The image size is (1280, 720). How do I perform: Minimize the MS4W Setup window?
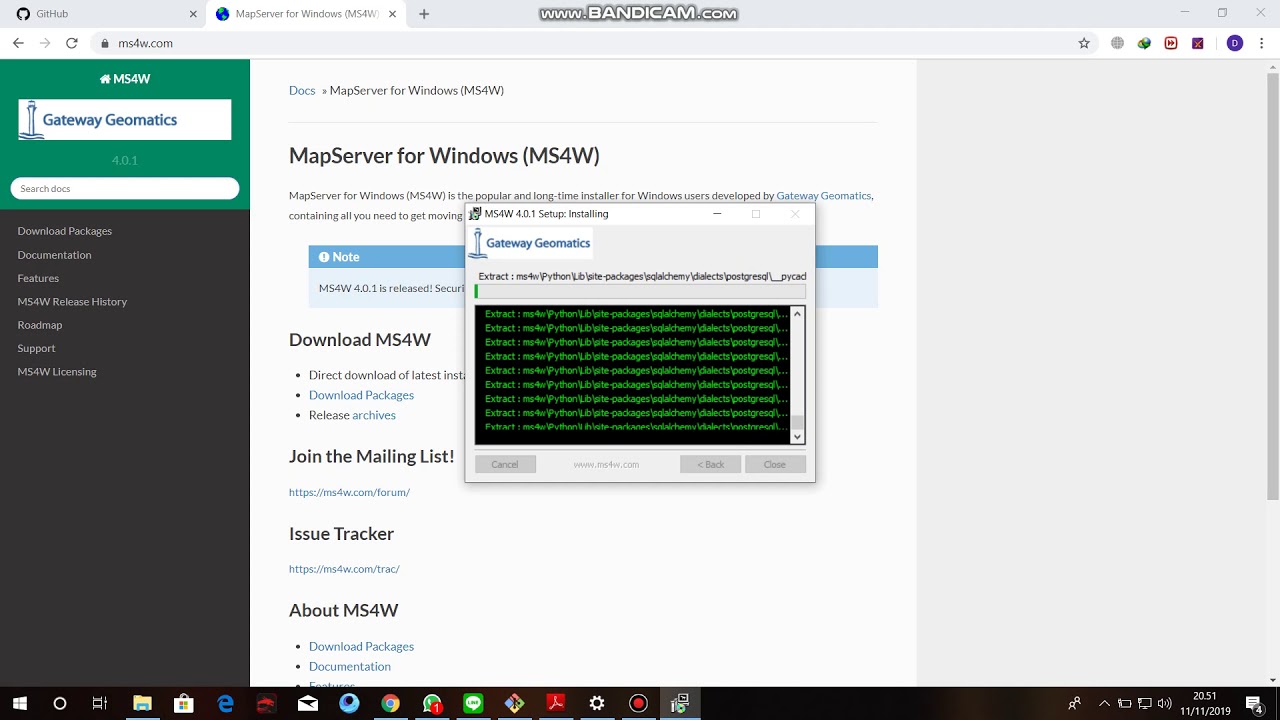click(717, 214)
